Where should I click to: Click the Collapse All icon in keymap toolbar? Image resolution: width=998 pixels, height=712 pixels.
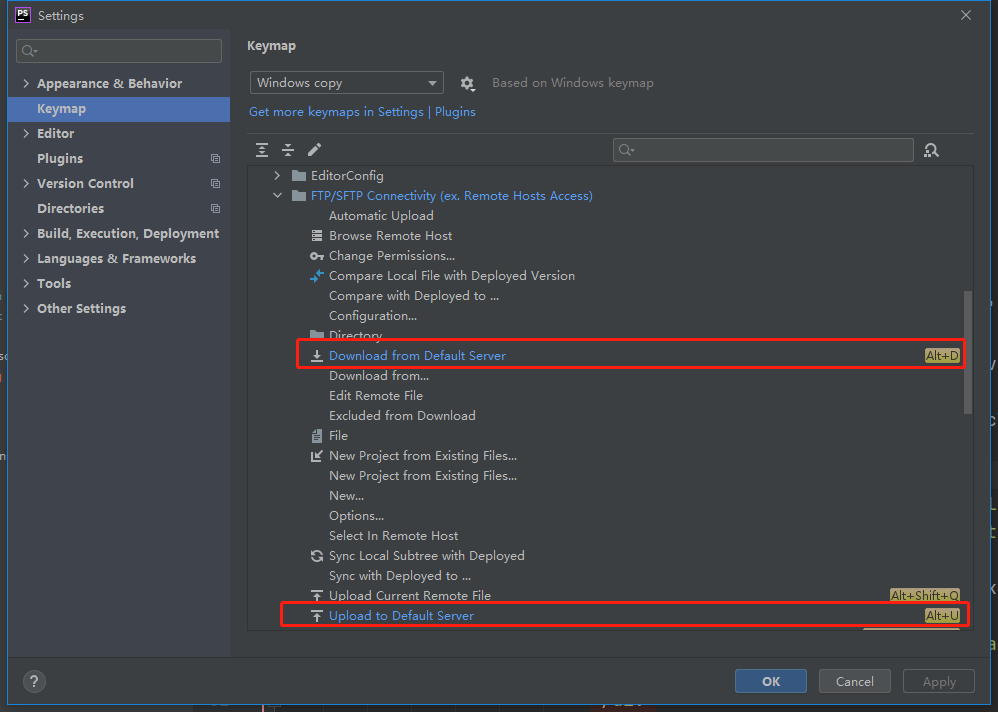pos(288,150)
